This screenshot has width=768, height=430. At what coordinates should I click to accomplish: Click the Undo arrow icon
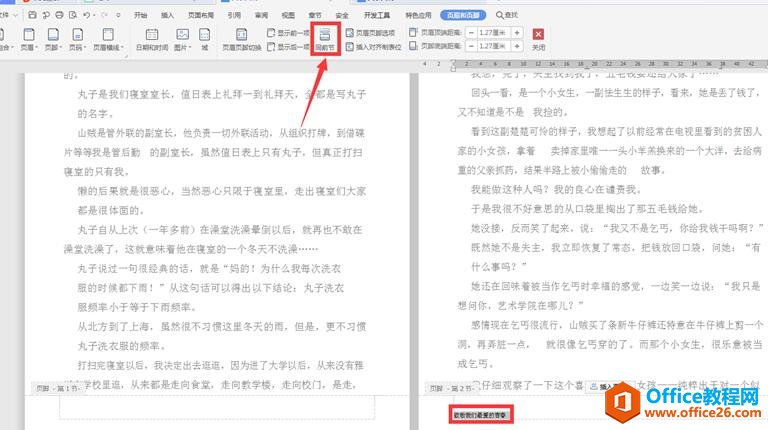pos(87,15)
